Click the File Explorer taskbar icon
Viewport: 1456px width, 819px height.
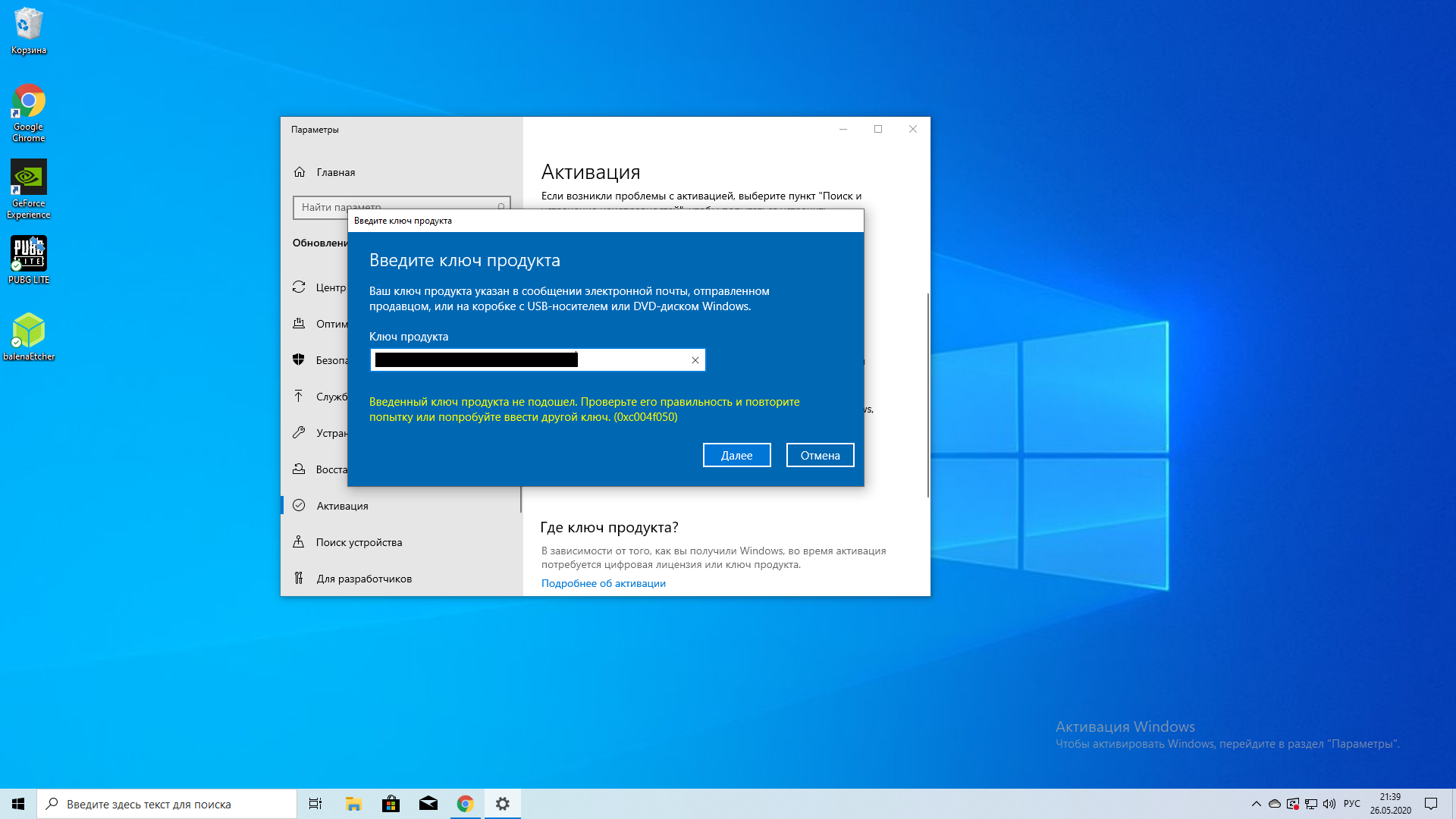tap(353, 803)
